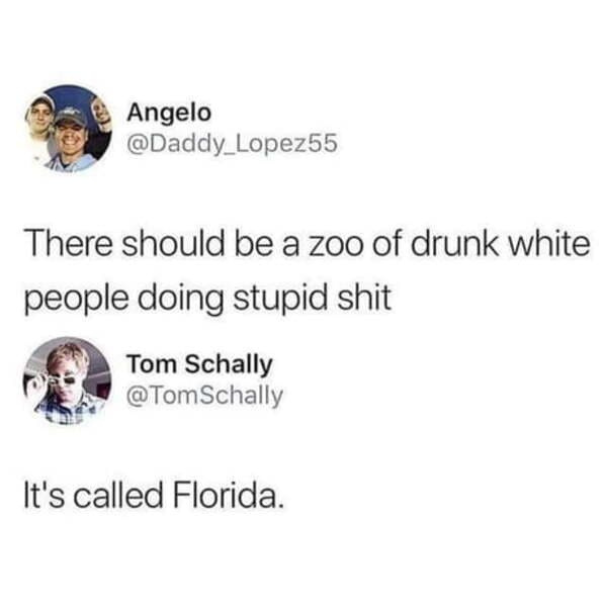Click the Tom Schally display name
The height and width of the screenshot is (600, 600).
click(200, 364)
